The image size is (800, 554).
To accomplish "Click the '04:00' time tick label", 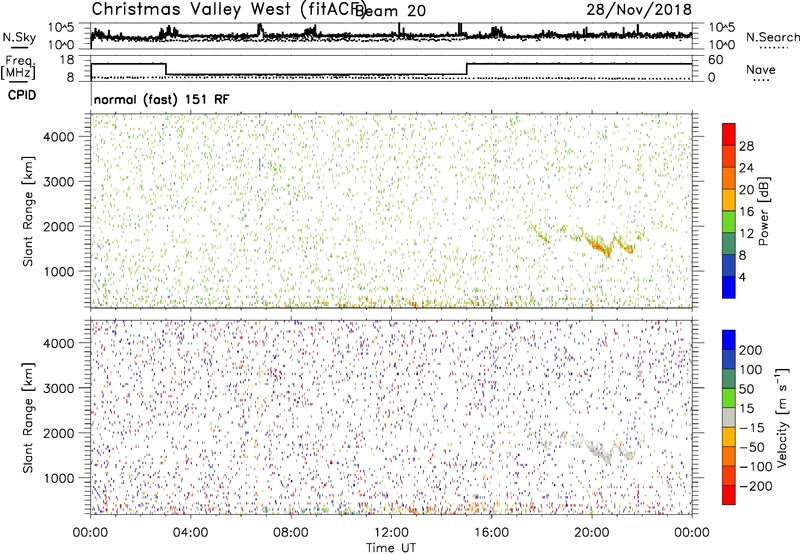I will click(190, 533).
